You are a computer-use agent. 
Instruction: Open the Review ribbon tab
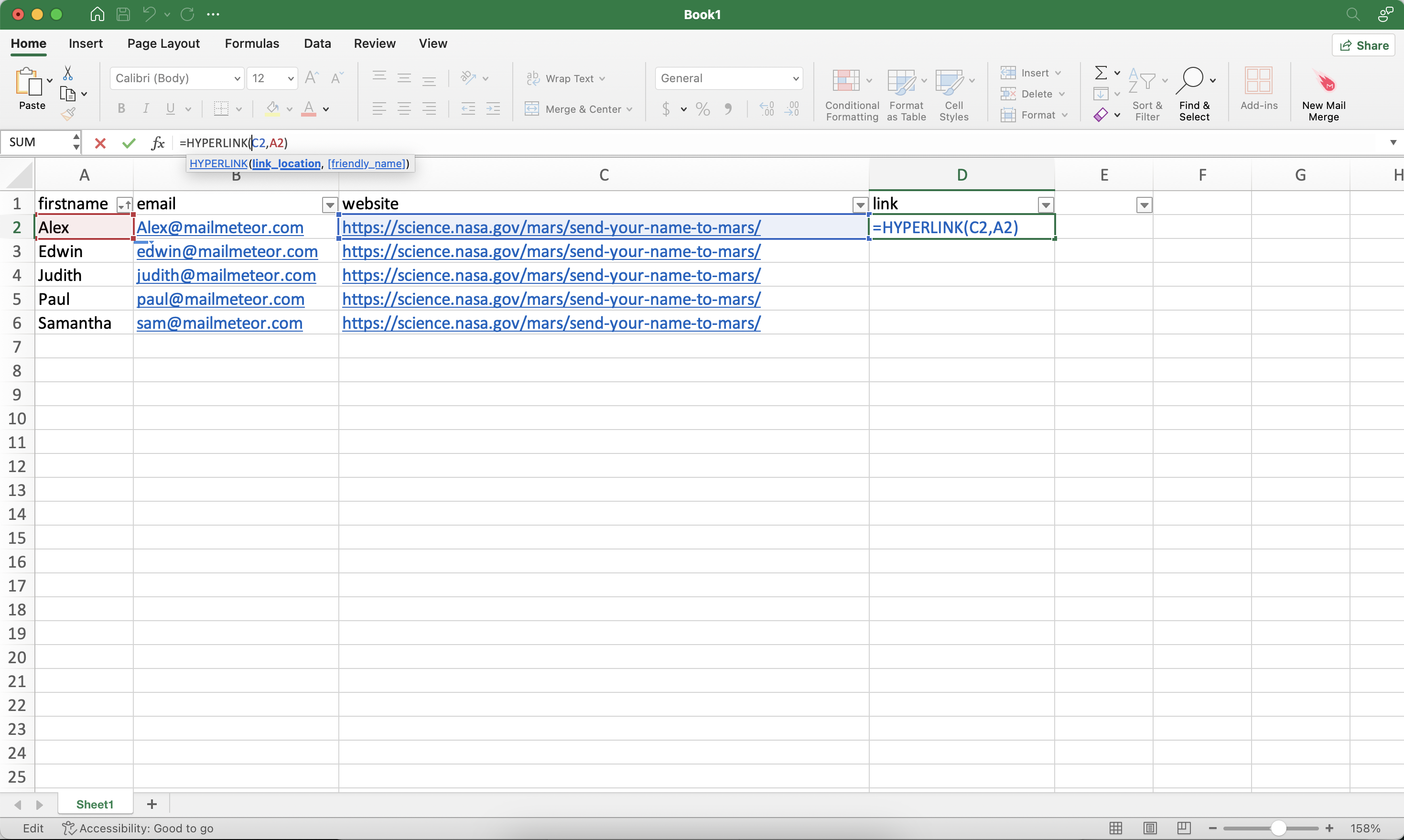point(374,43)
